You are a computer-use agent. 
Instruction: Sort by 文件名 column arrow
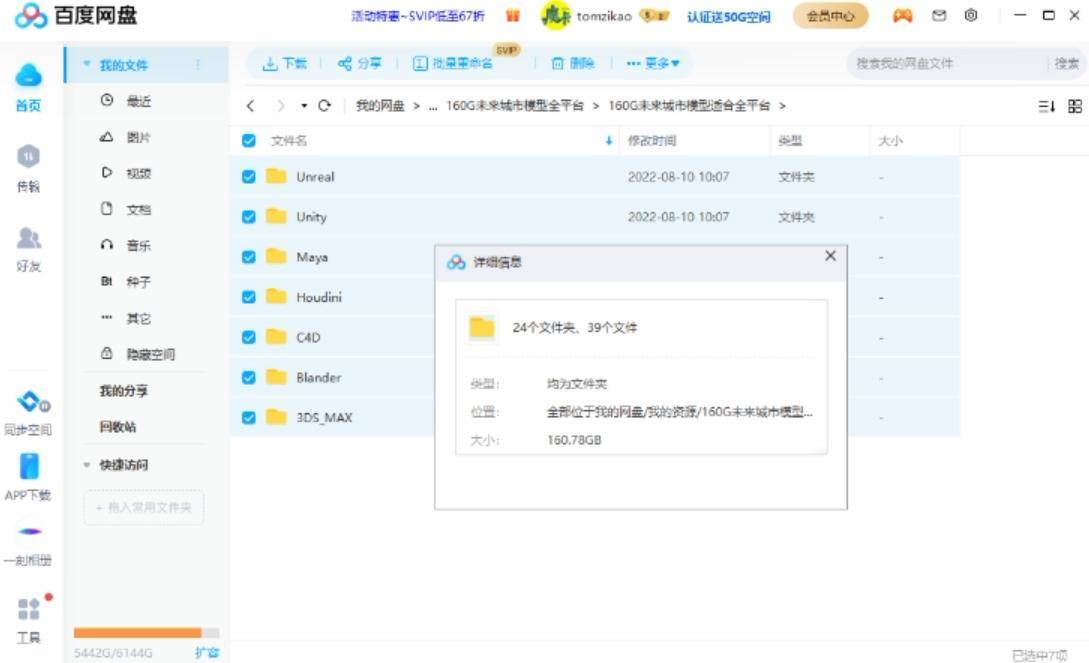609,141
